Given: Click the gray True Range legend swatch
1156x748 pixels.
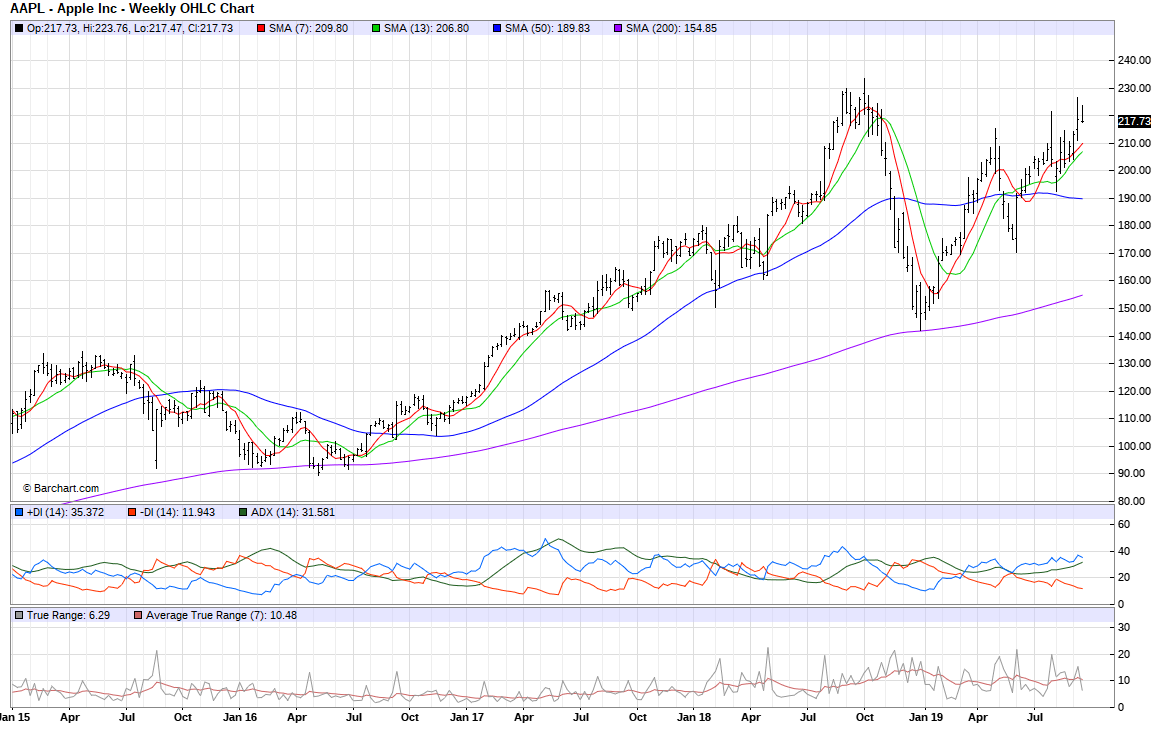Looking at the screenshot, I should [x=19, y=614].
